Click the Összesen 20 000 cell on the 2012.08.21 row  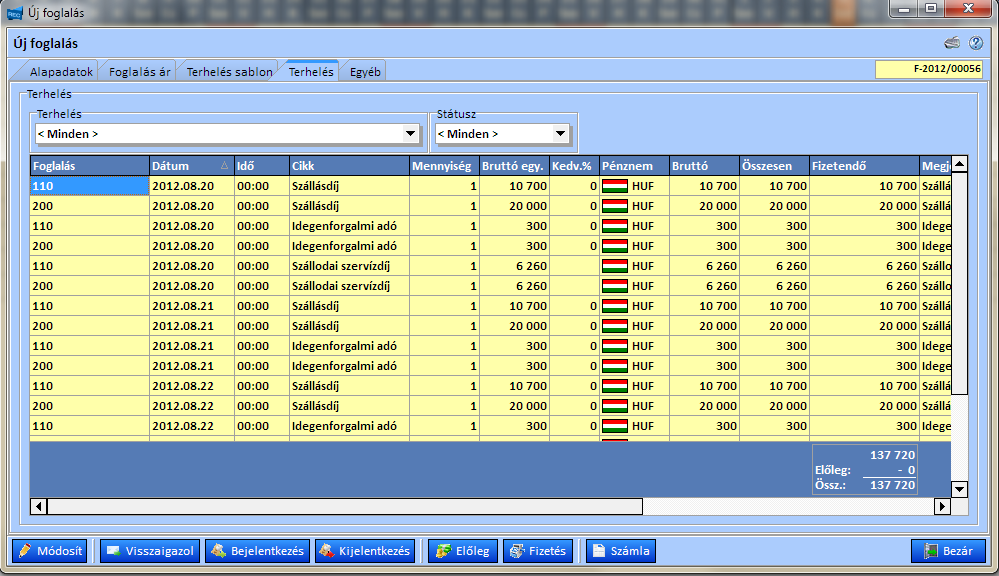pyautogui.click(x=774, y=326)
